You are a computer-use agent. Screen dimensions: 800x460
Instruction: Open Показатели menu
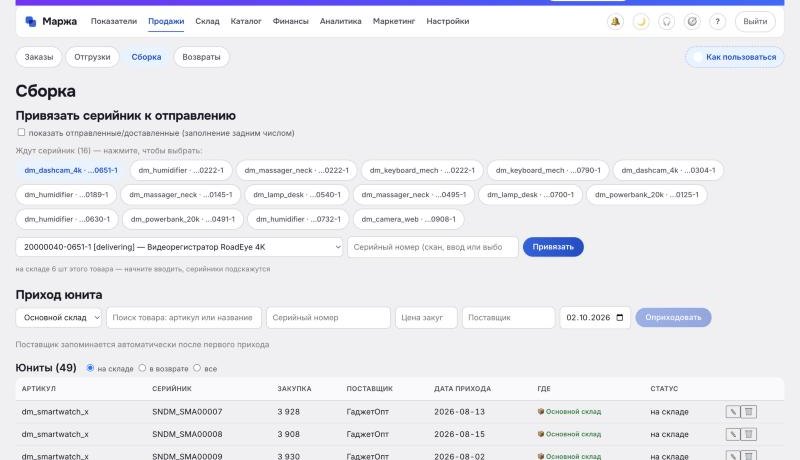tap(114, 21)
